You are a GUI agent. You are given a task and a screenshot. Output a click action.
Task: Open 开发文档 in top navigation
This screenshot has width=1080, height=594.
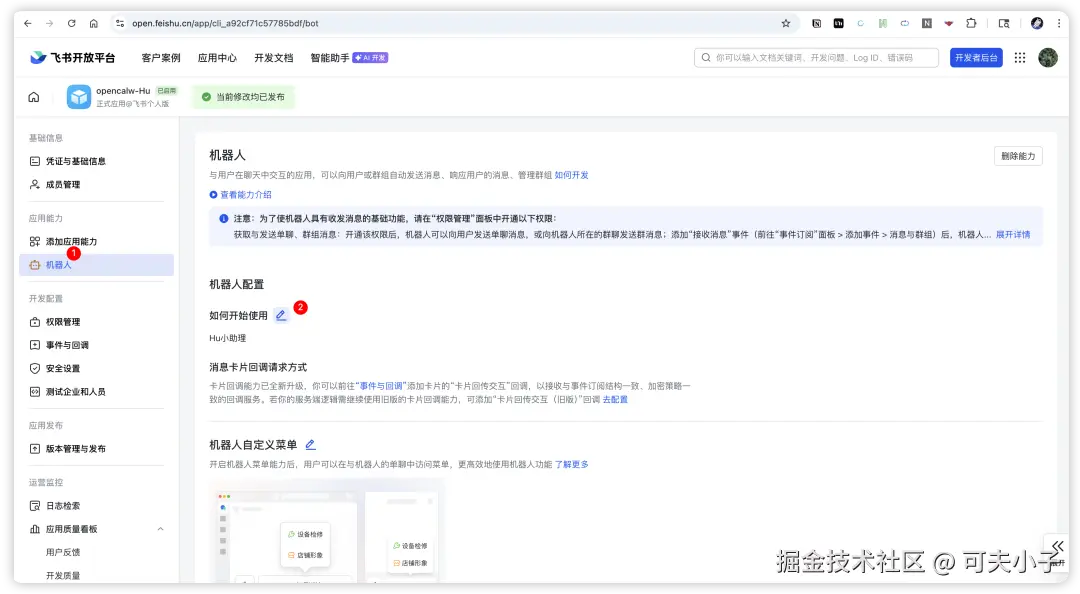pyautogui.click(x=274, y=58)
